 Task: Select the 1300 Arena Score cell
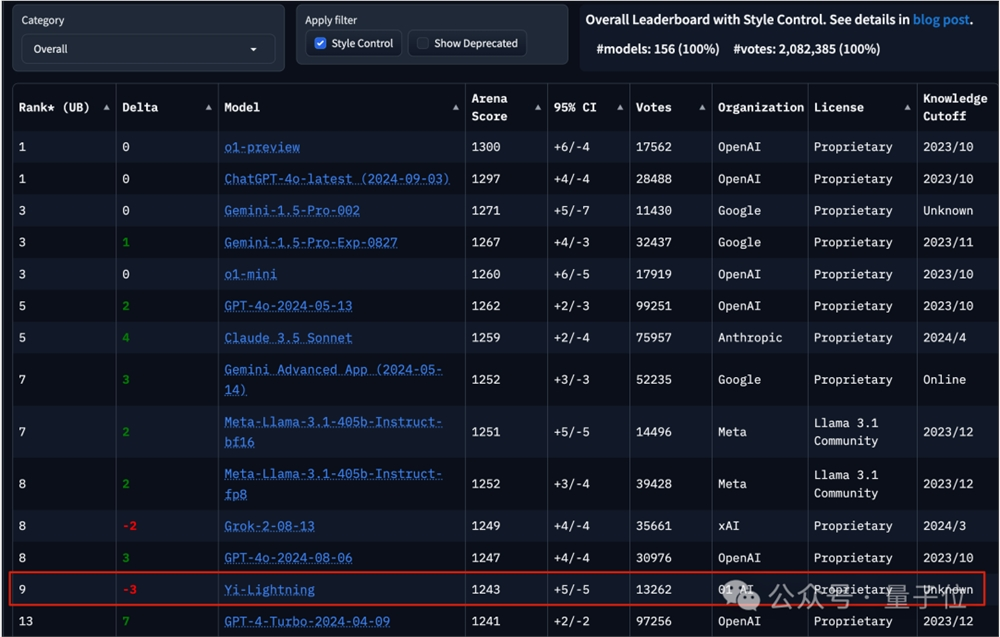[x=486, y=147]
